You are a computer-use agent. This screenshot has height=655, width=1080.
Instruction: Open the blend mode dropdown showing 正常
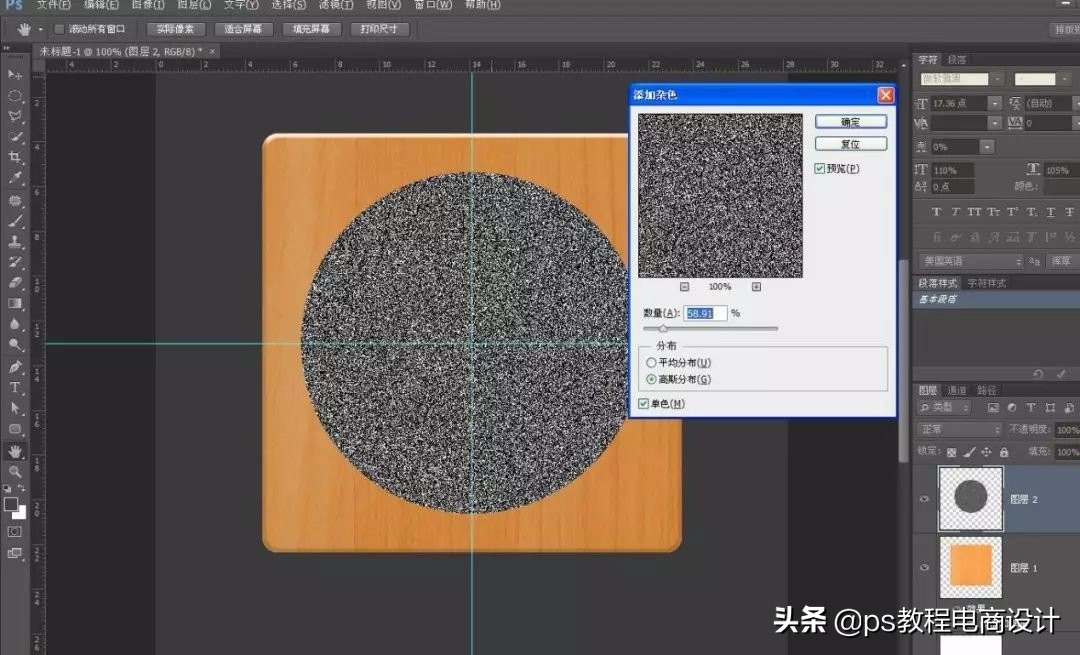[957, 429]
